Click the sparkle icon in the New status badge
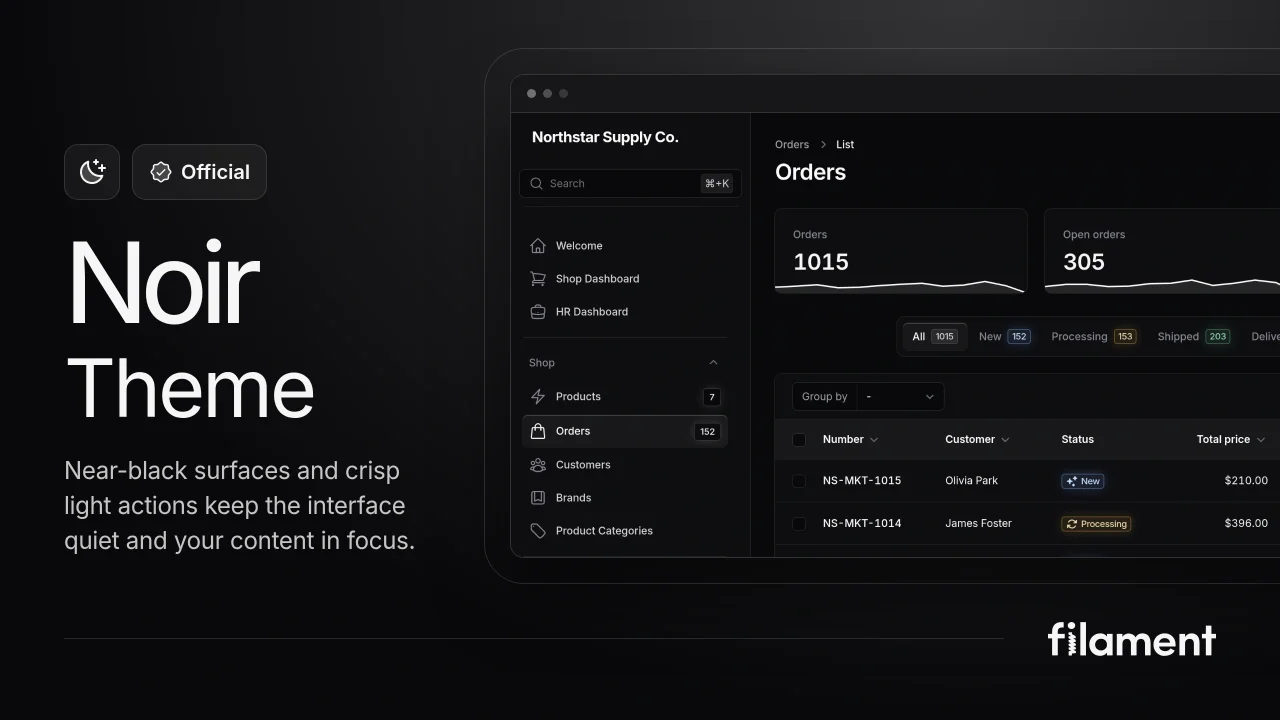 [x=1071, y=481]
